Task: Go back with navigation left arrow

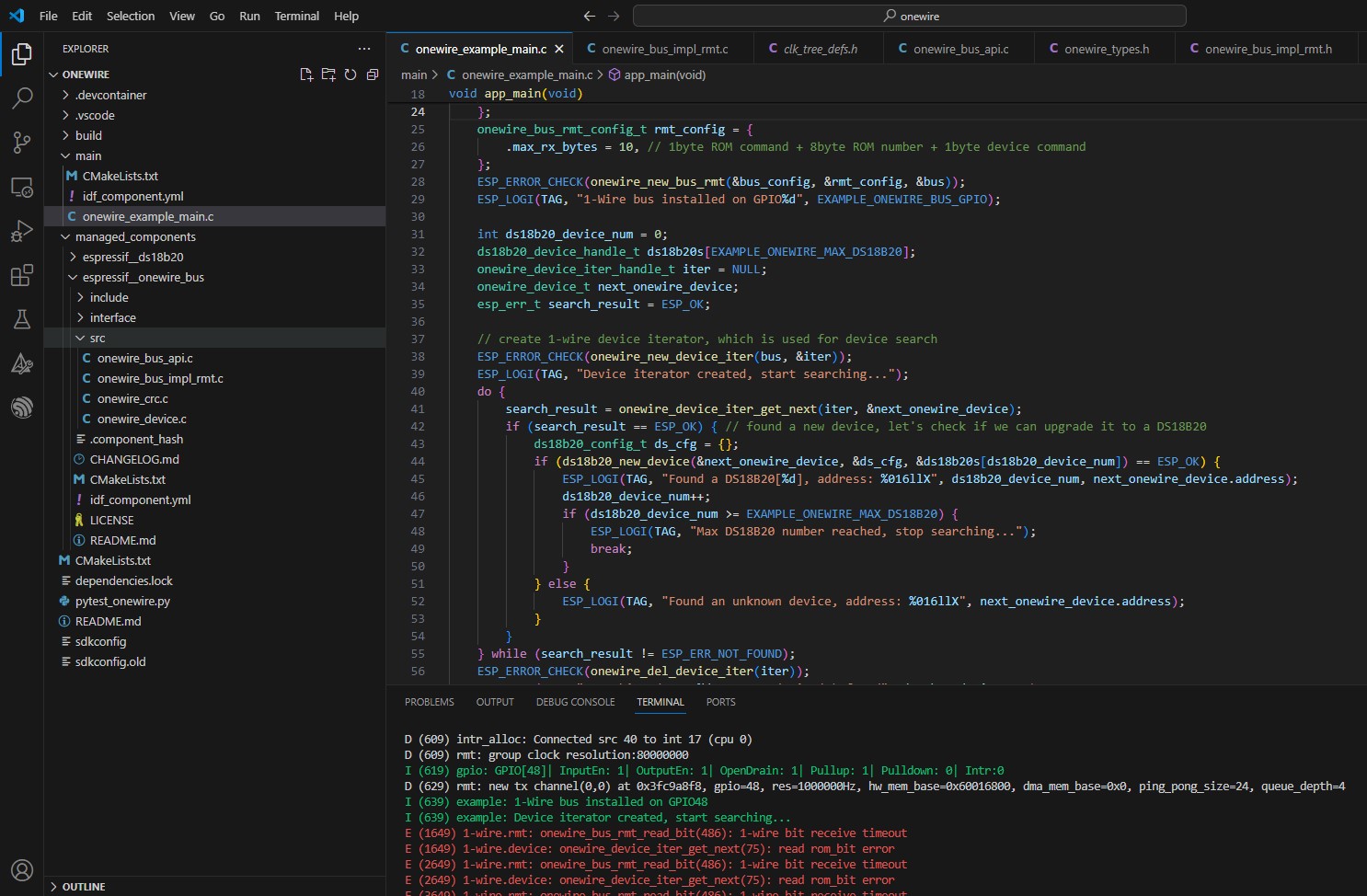Action: point(590,16)
